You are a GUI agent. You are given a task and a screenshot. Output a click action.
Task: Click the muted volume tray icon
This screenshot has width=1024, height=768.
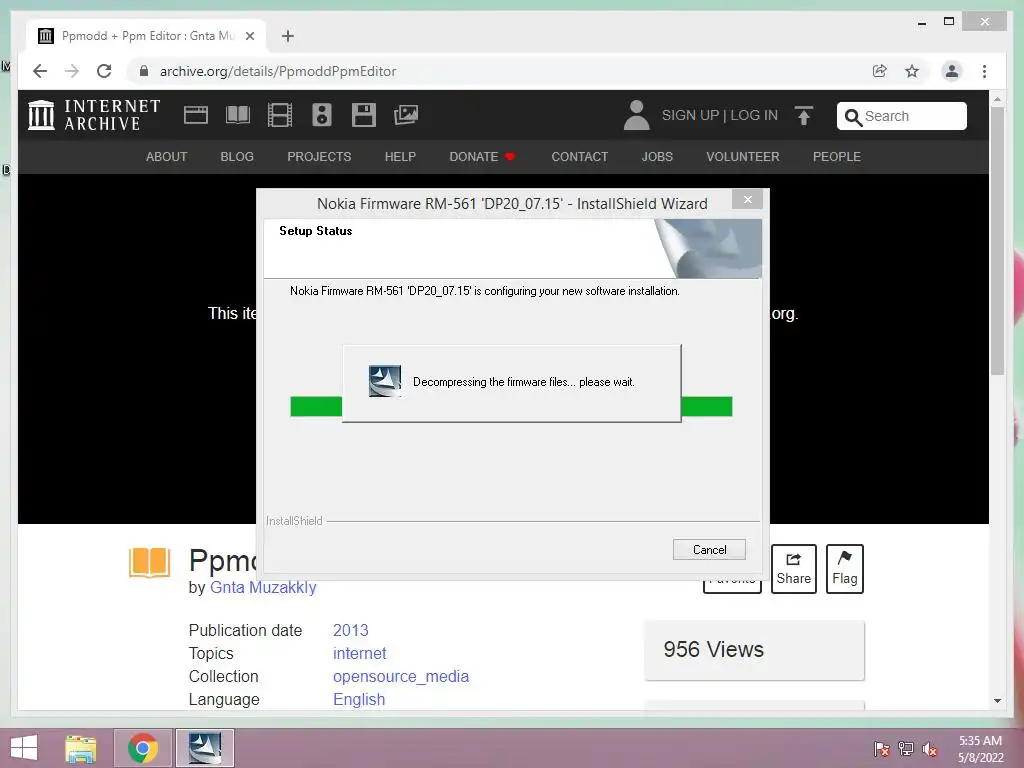coord(929,749)
